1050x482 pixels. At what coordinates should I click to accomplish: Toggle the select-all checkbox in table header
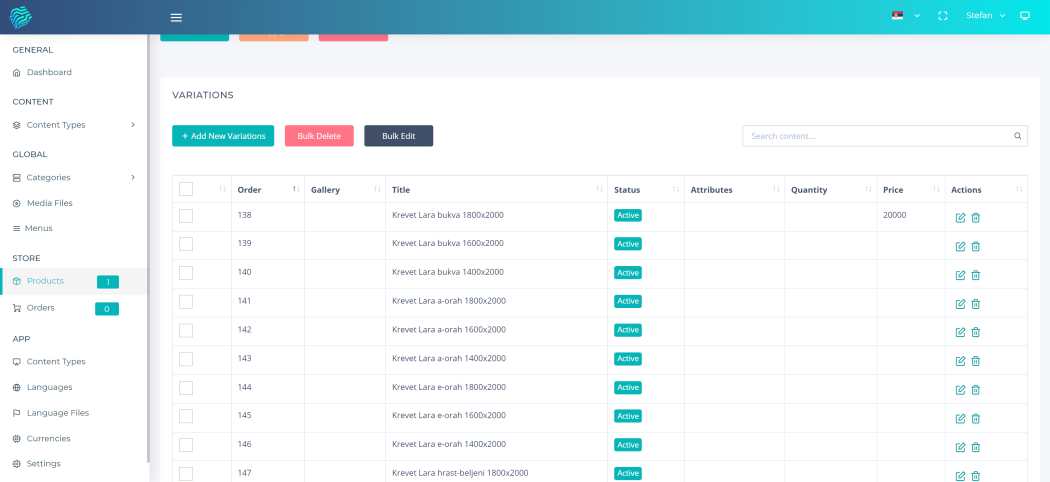(x=186, y=189)
